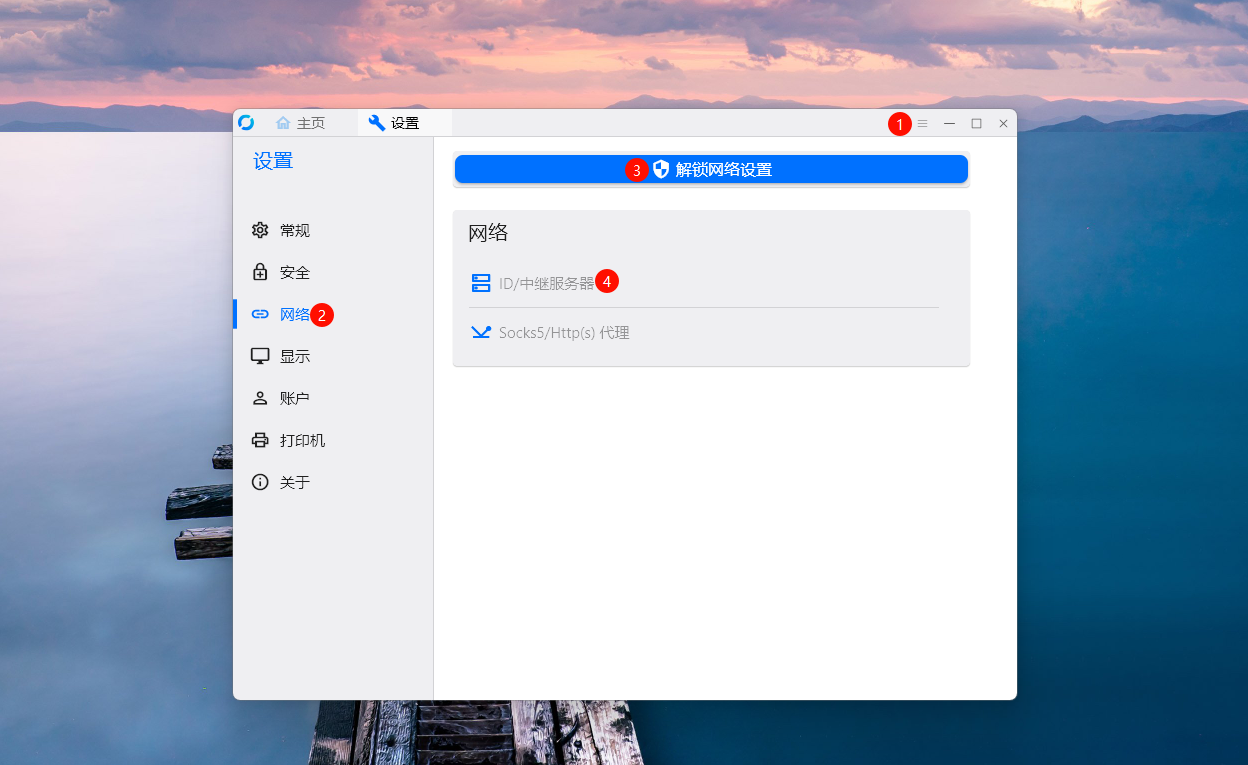This screenshot has width=1248, height=765.
Task: Click the proxy icon beside Socks5/Http(s)
Action: point(481,333)
